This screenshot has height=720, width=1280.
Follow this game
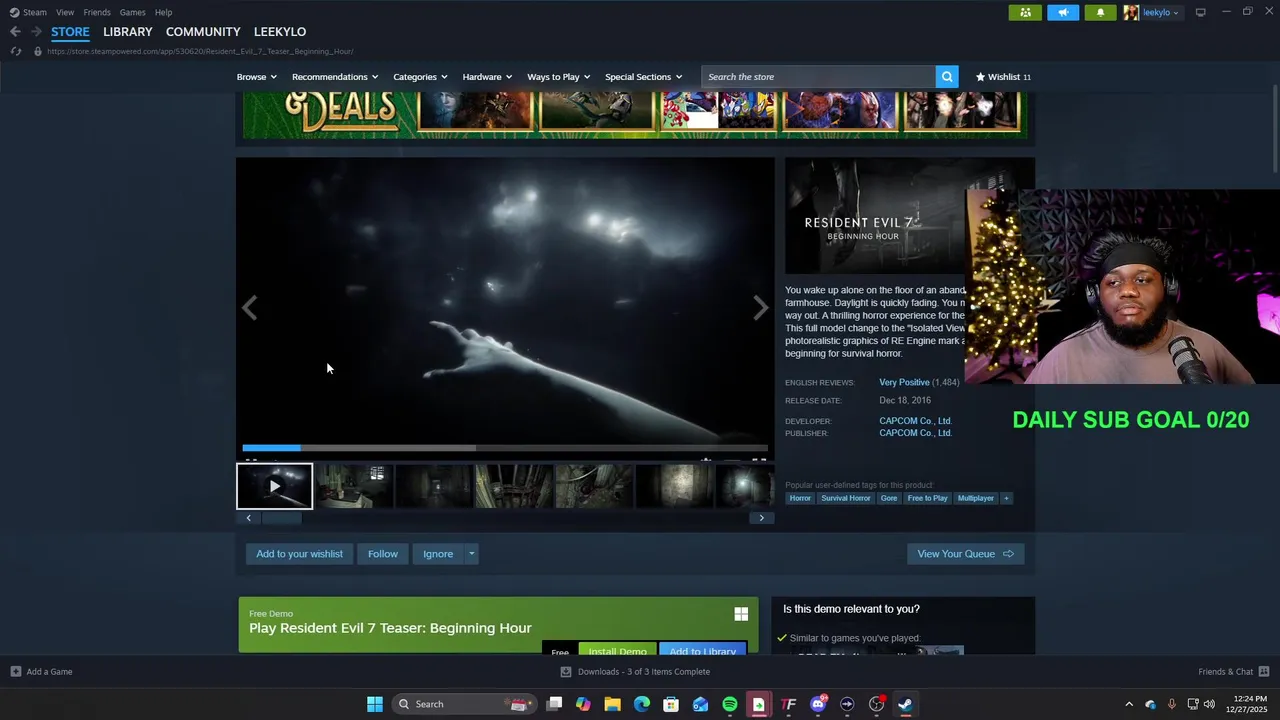click(382, 554)
